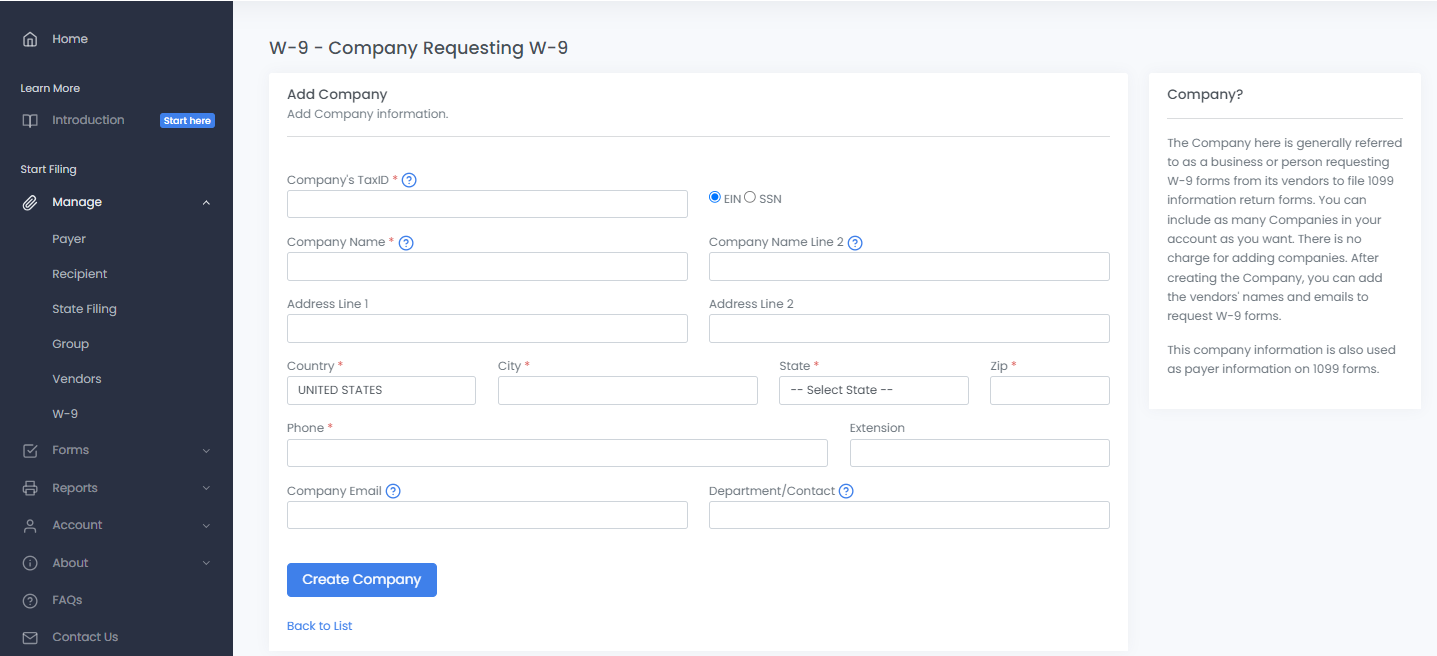Viewport: 1437px width, 656px height.
Task: Click into the Phone input field
Action: [557, 453]
